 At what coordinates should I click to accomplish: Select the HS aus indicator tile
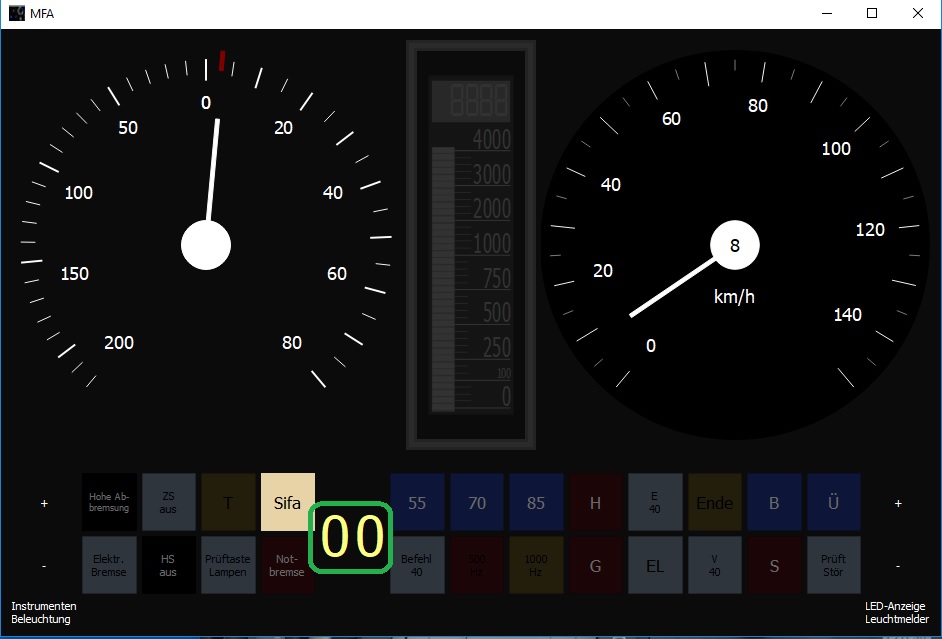169,565
